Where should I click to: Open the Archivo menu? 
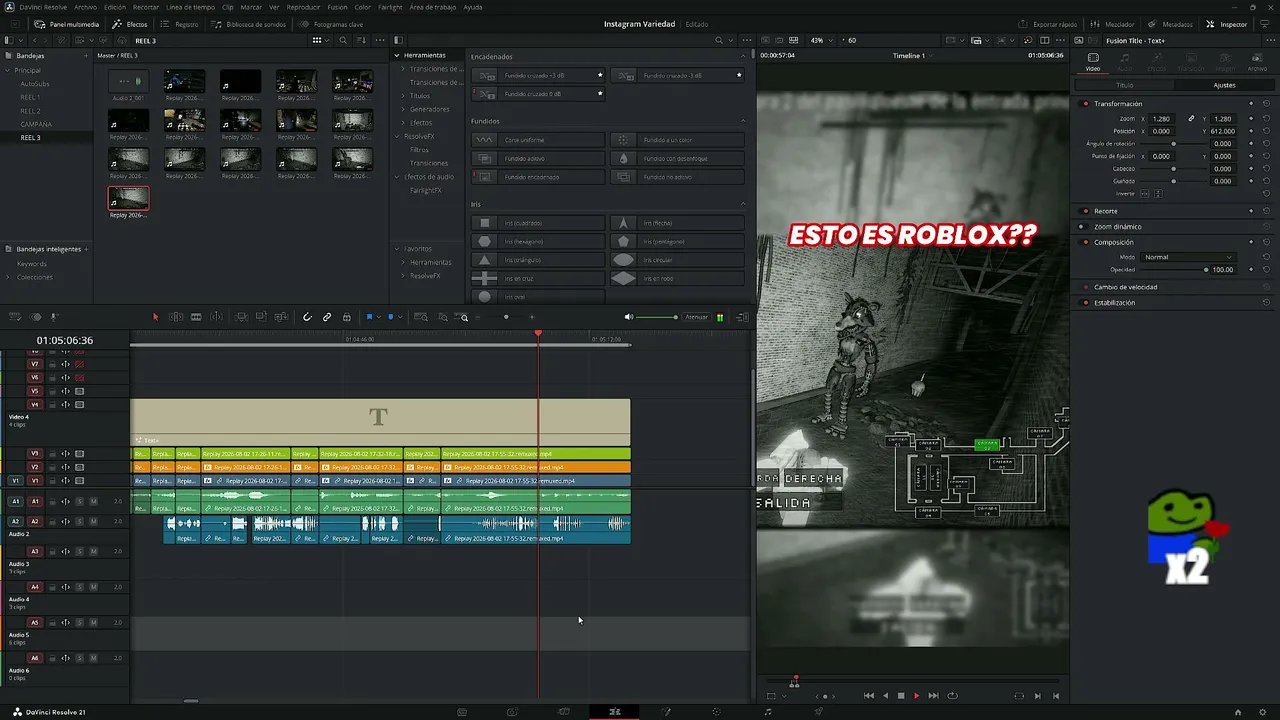(x=85, y=7)
